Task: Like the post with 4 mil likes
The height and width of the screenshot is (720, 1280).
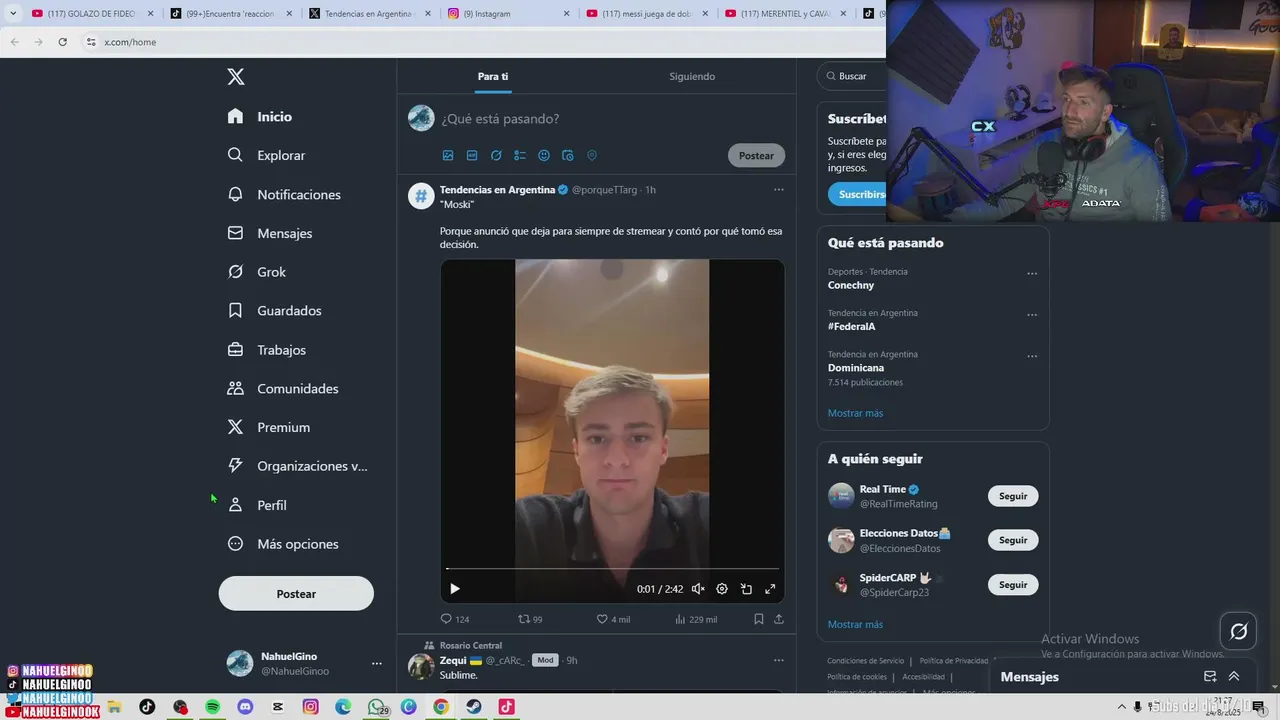Action: [x=613, y=619]
